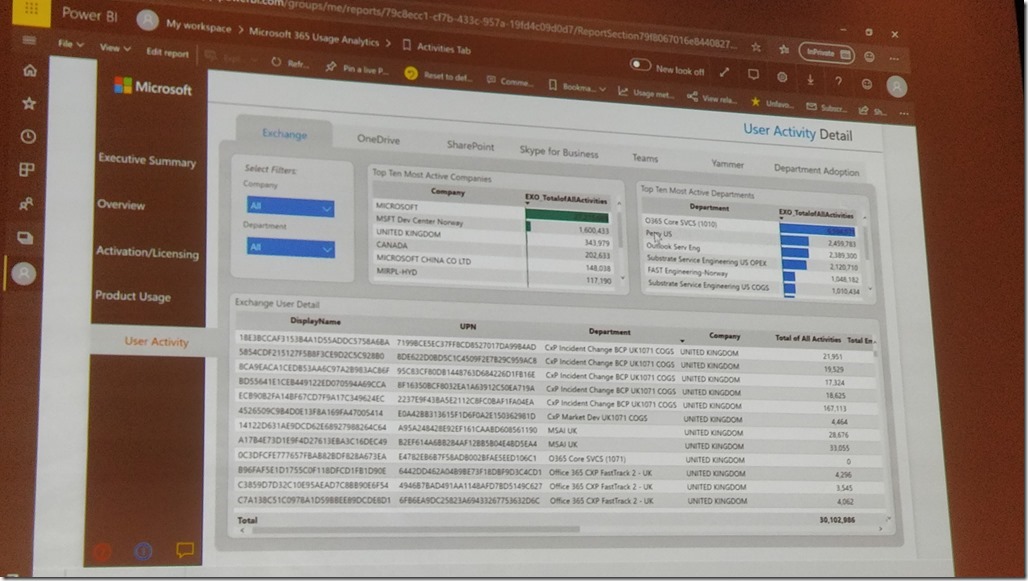Go to Product Usage page

(x=133, y=296)
